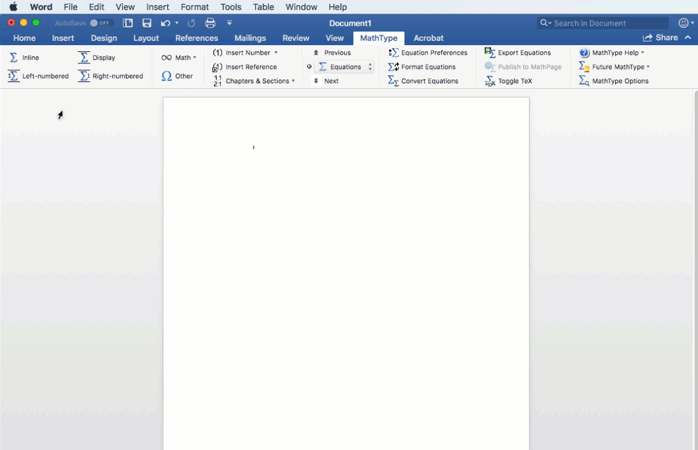Click Toggle TeX
698x450 pixels.
point(509,81)
